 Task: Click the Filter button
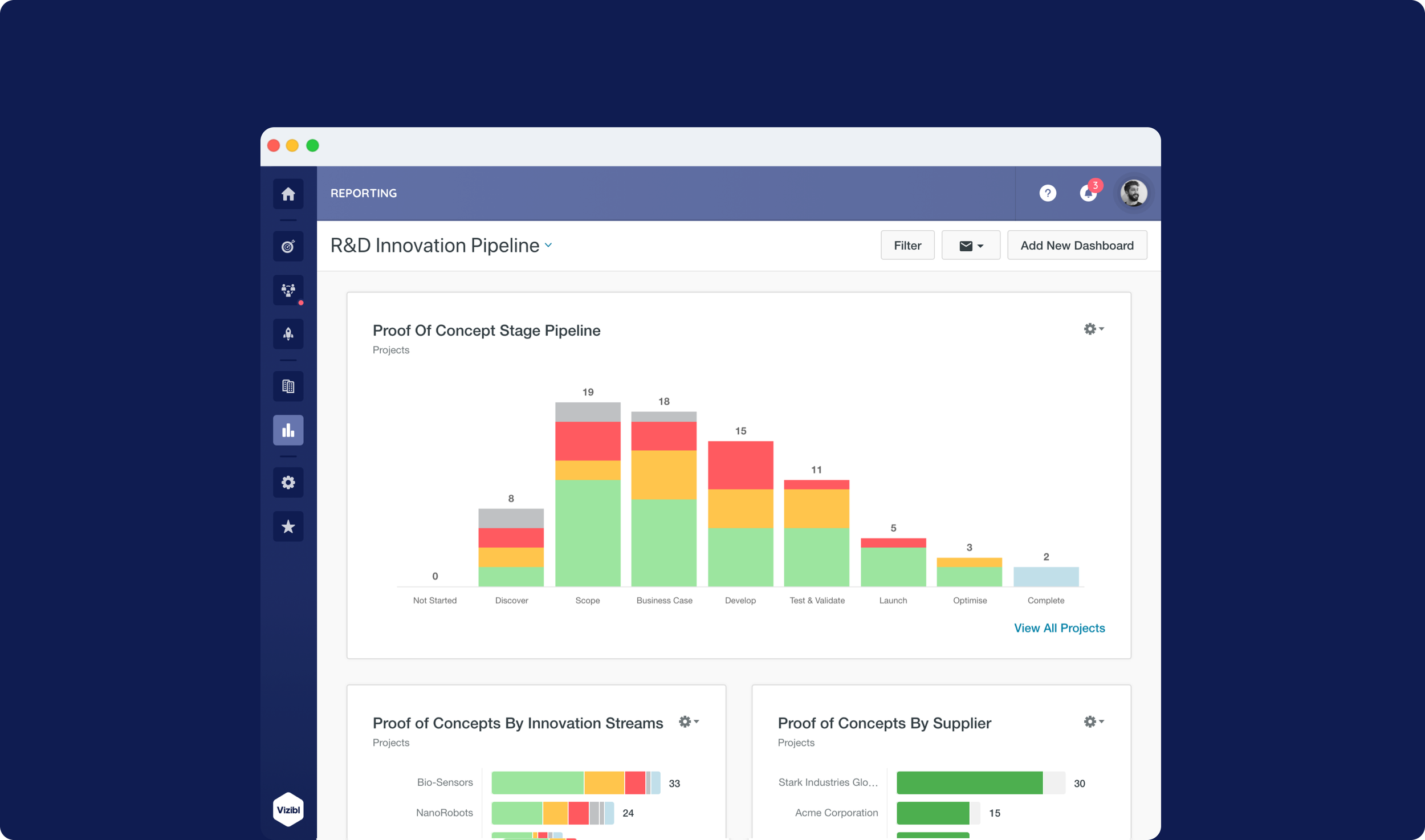[x=907, y=246]
